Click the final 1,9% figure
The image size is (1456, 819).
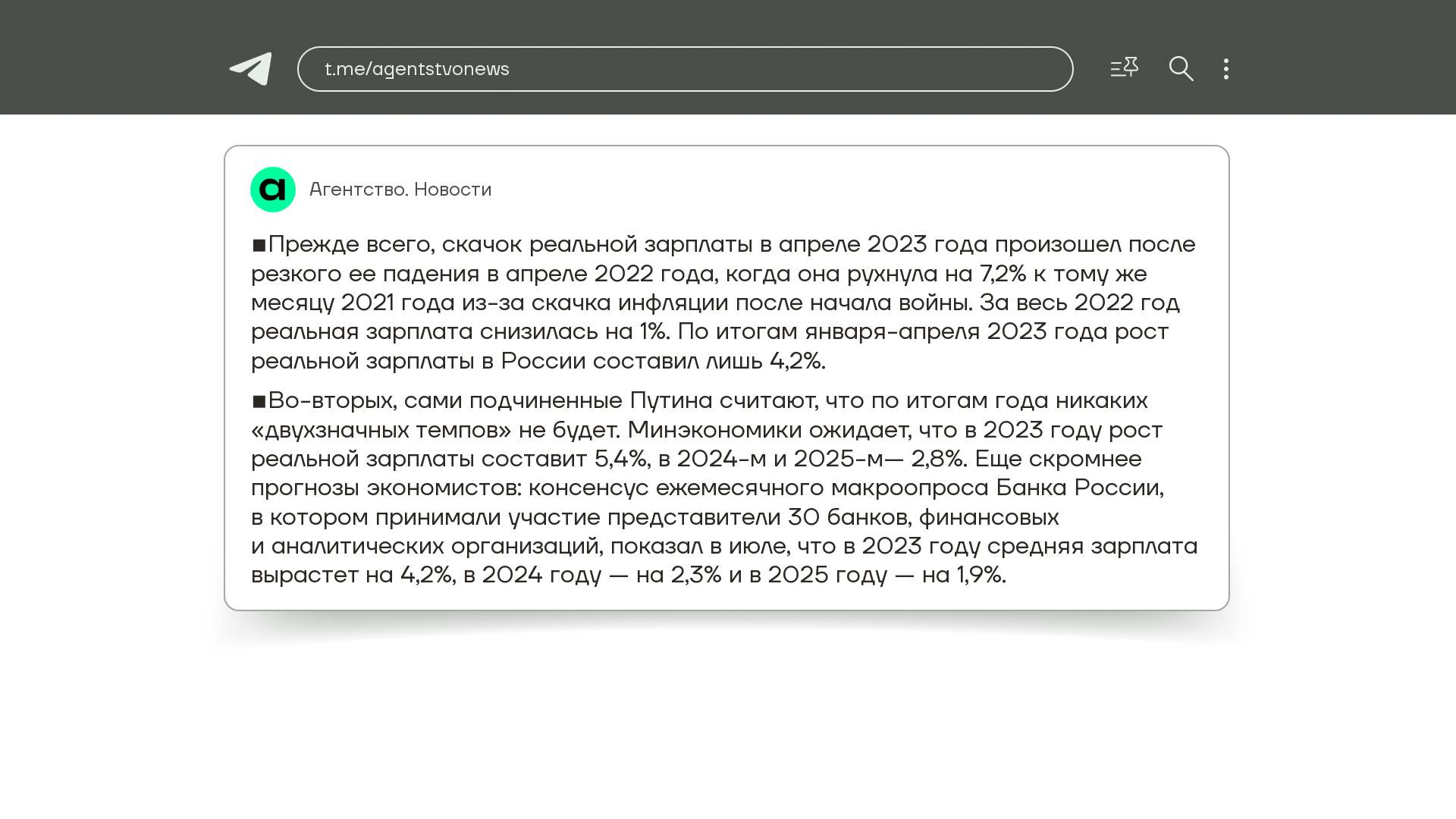pos(980,575)
